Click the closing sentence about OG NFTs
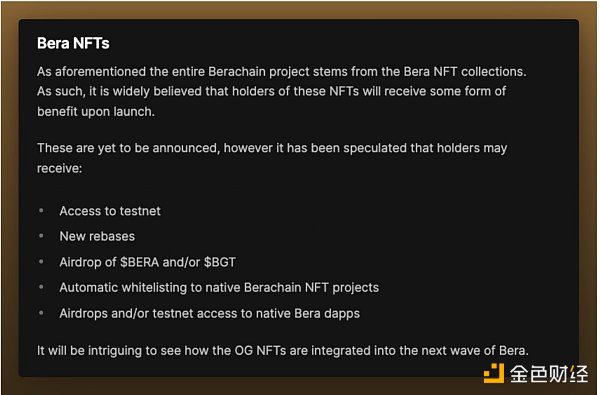This screenshot has height=395, width=600. pos(283,351)
